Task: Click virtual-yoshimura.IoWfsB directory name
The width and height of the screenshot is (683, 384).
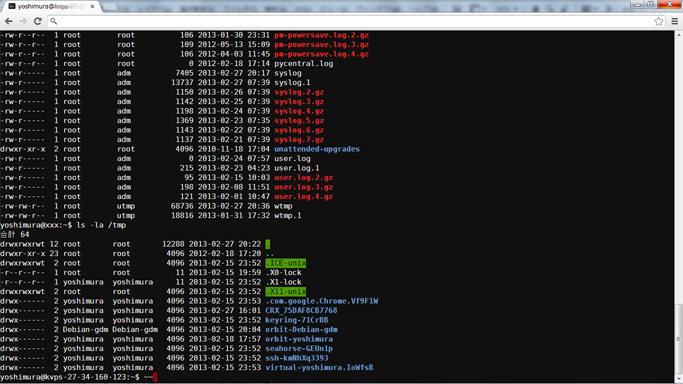Action: pos(319,368)
